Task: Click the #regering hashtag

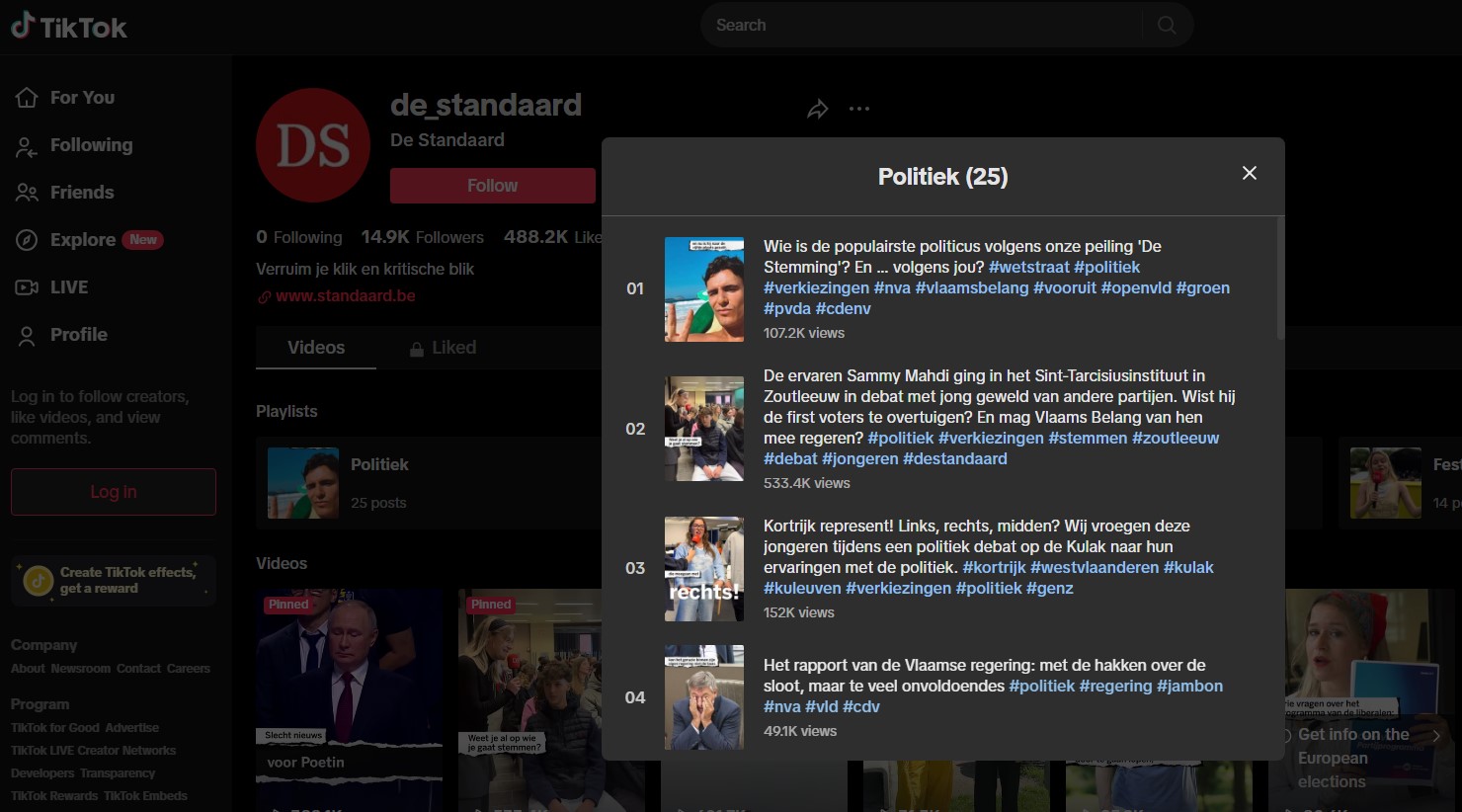Action: (1116, 686)
